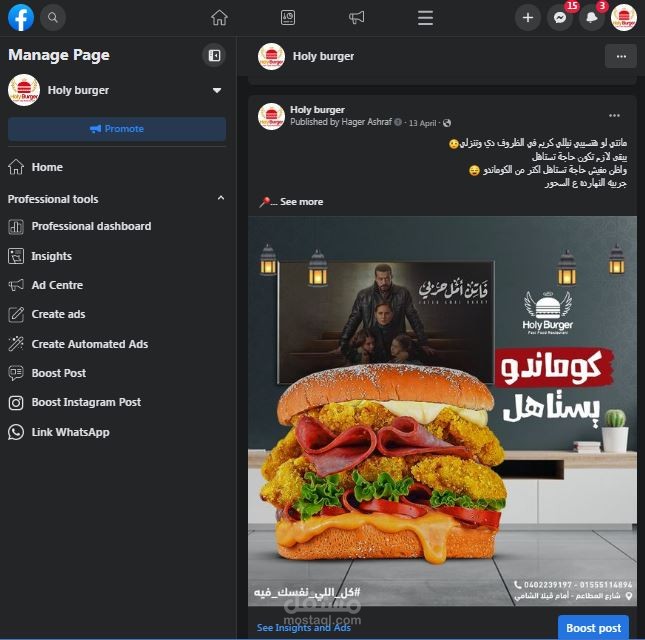
Task: Open the account profile avatar top right
Action: [624, 18]
